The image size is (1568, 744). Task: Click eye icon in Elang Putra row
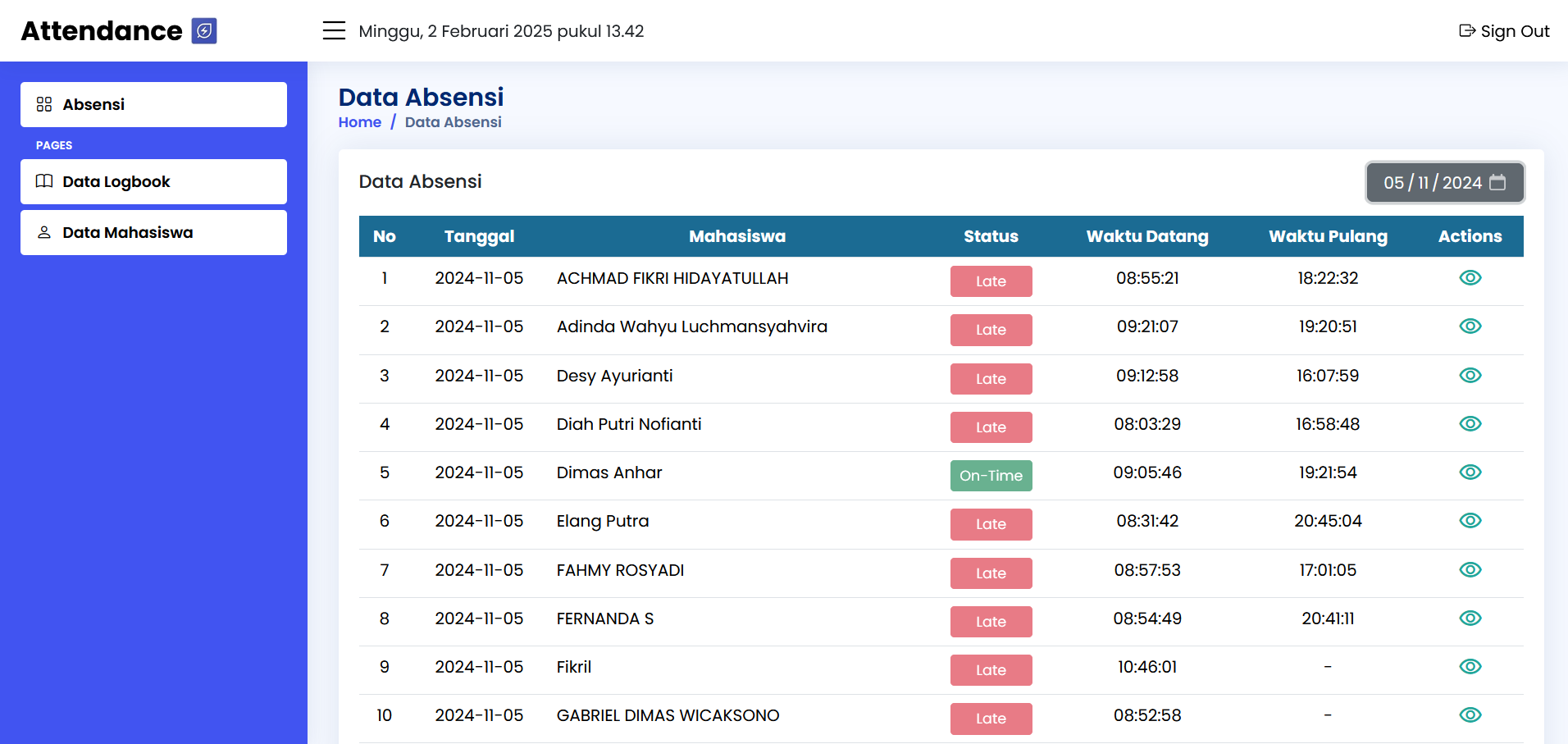point(1470,521)
